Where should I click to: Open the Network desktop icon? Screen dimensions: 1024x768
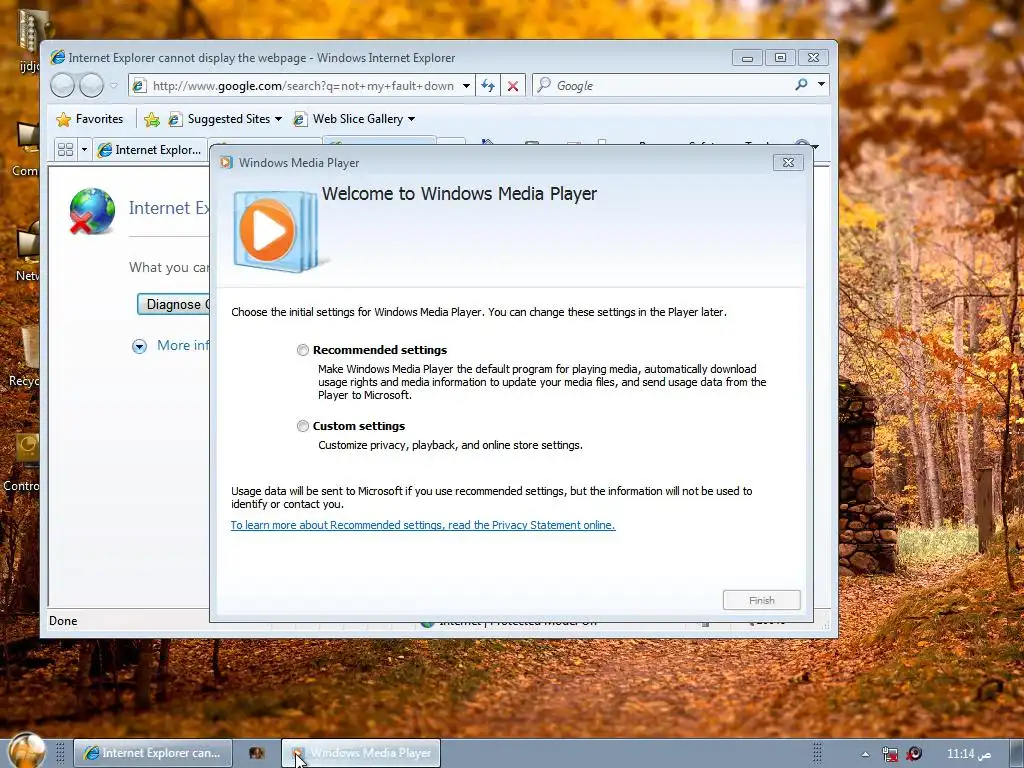(x=27, y=251)
